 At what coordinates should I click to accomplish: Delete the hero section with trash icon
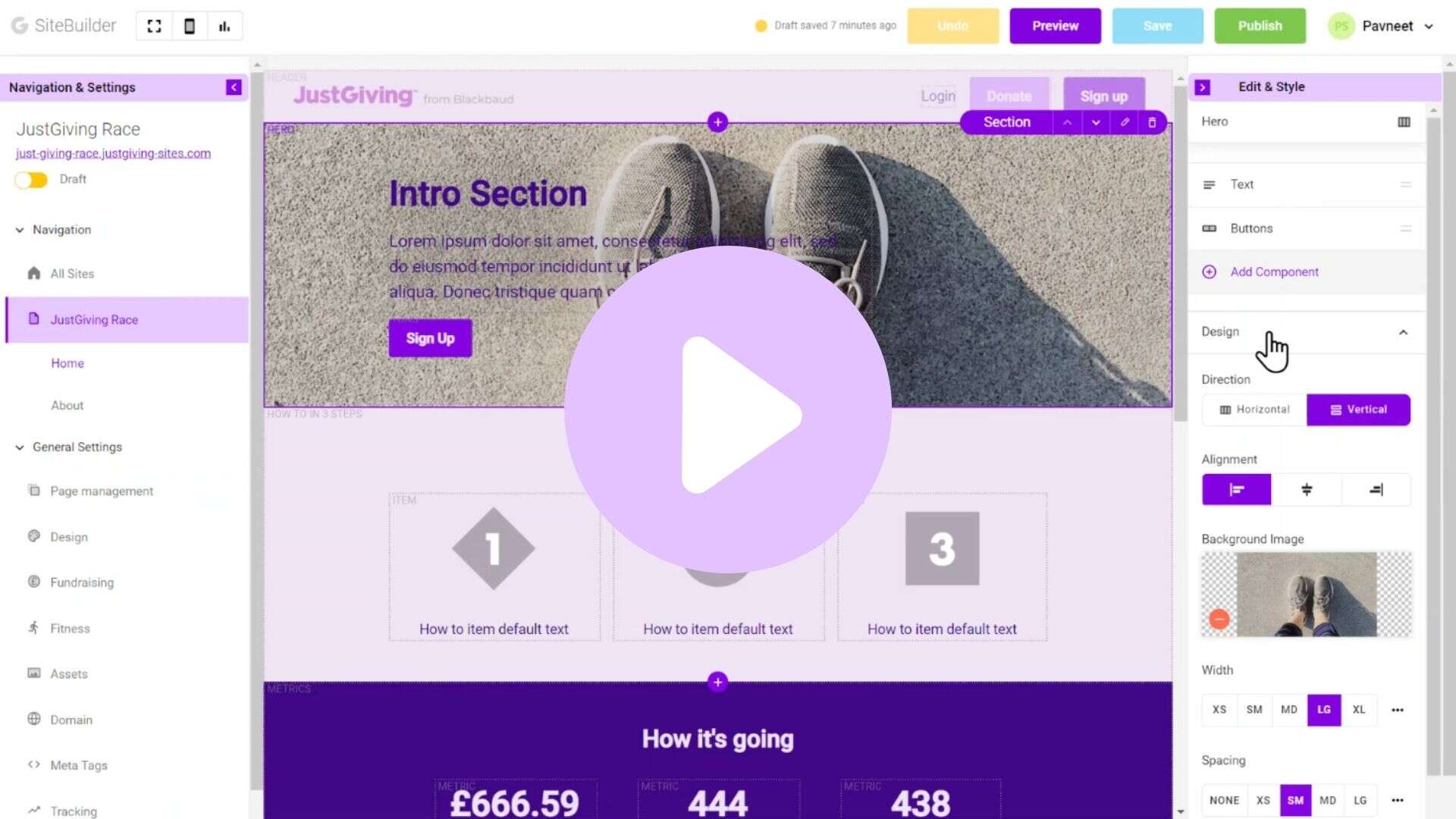(x=1152, y=122)
